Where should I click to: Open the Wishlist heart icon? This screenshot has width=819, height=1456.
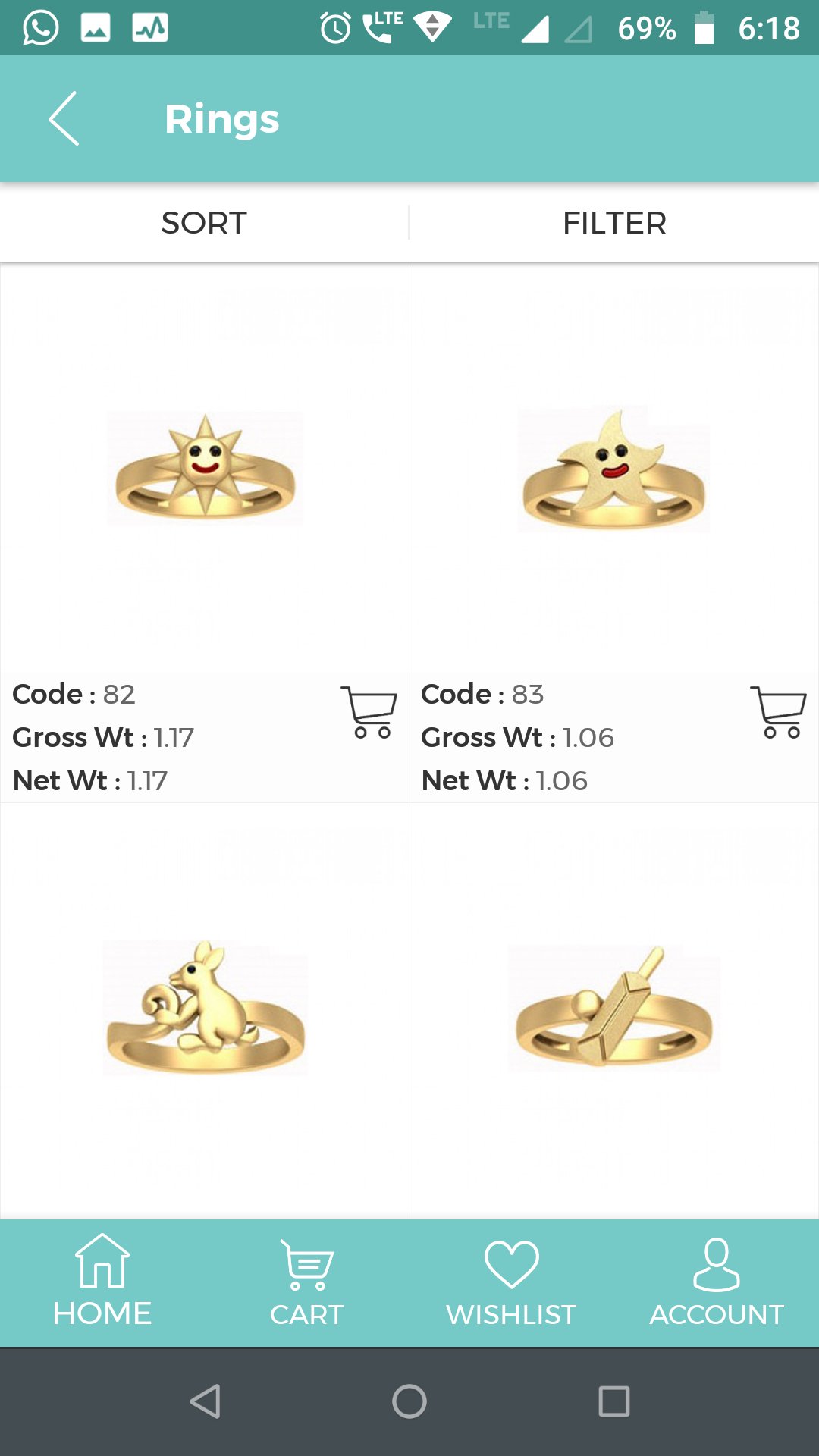coord(512,1264)
